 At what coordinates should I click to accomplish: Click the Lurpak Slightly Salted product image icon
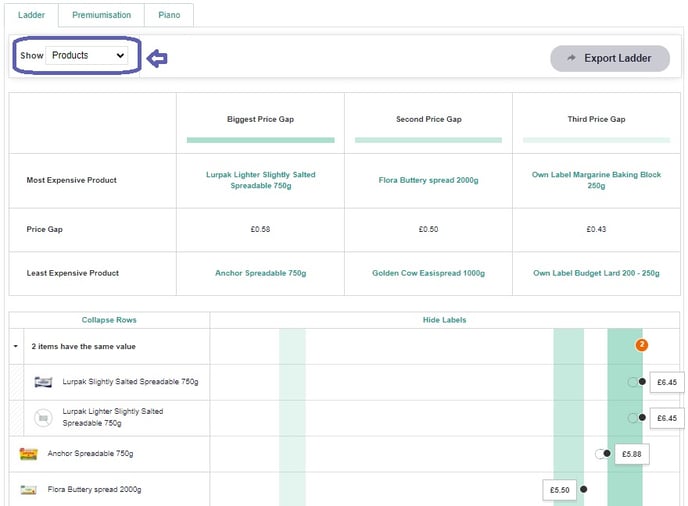pos(43,382)
